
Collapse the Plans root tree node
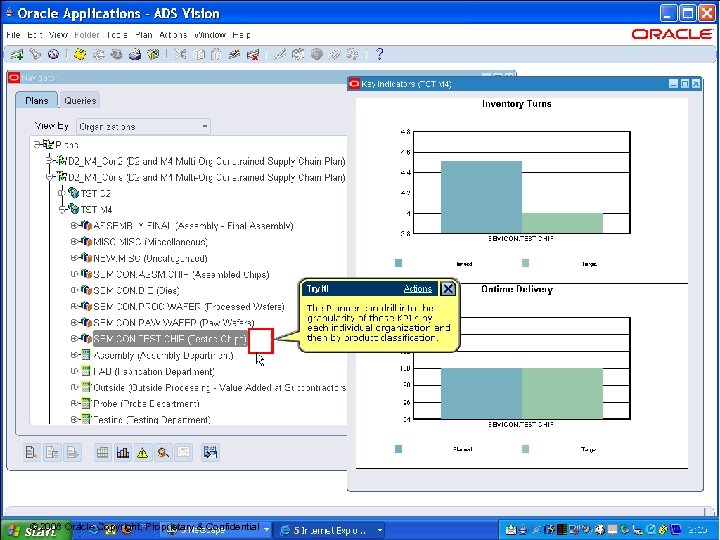[37, 145]
